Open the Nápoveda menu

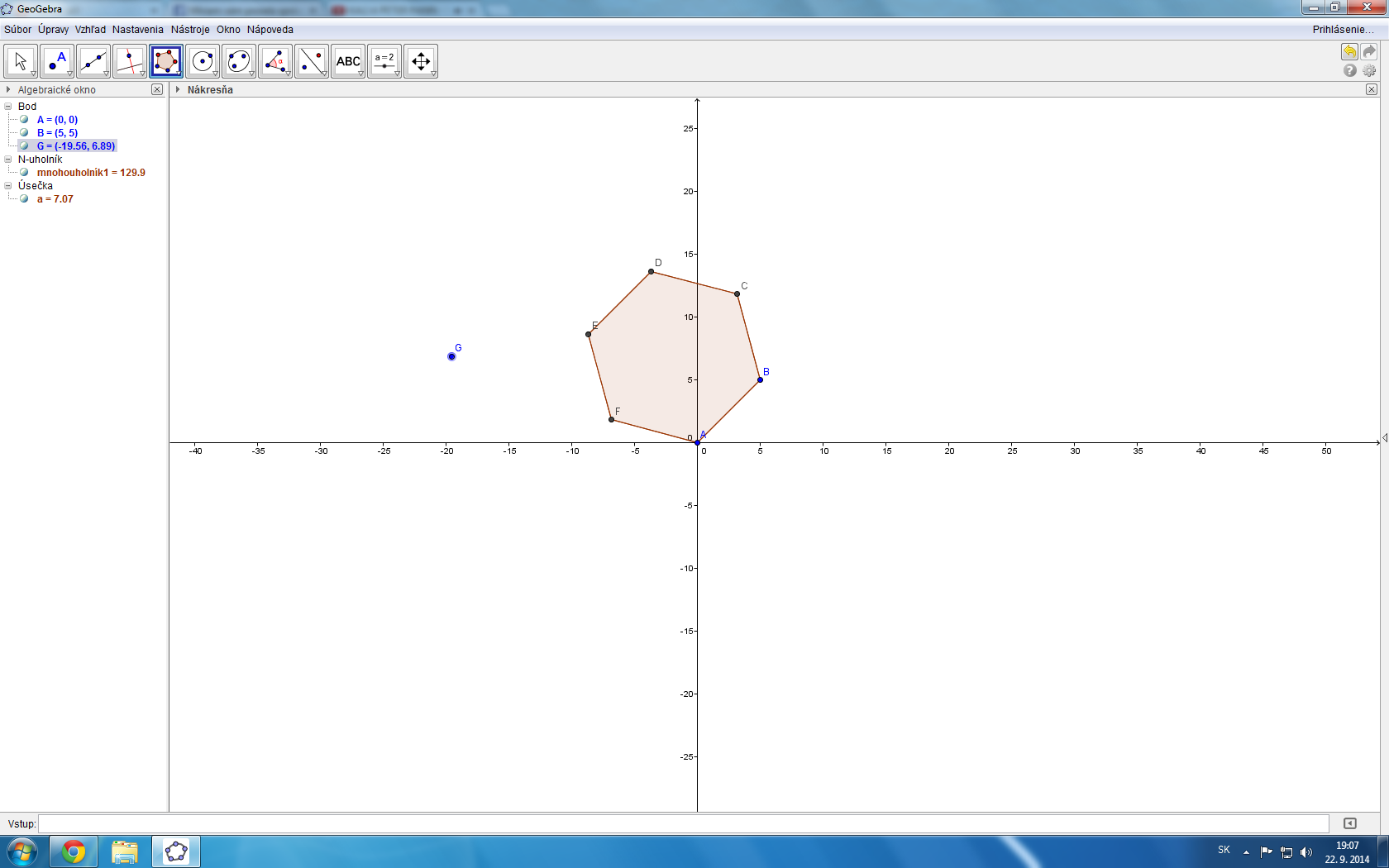(x=270, y=30)
